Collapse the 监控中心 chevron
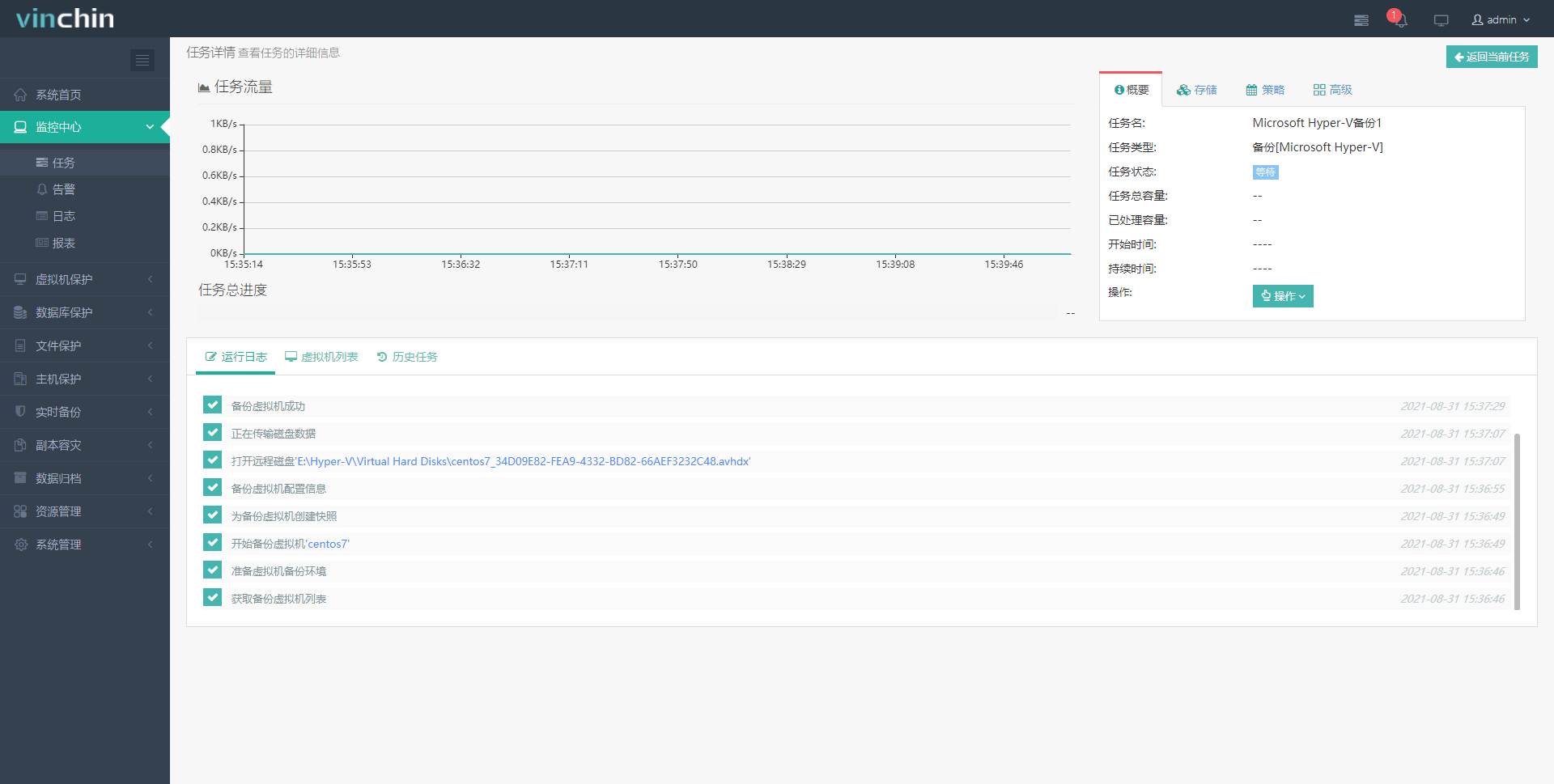 [x=150, y=127]
